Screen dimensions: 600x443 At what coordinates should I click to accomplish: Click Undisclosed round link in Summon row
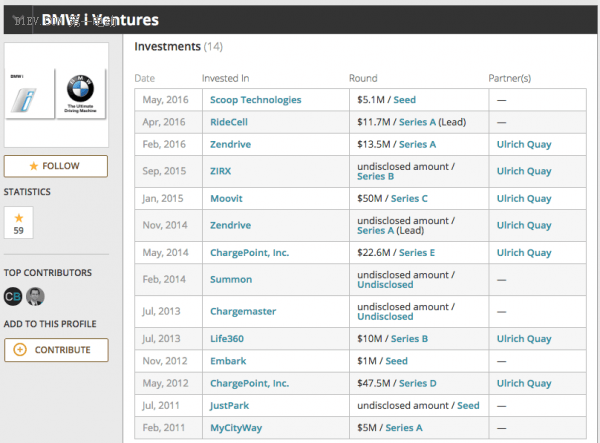pyautogui.click(x=385, y=285)
